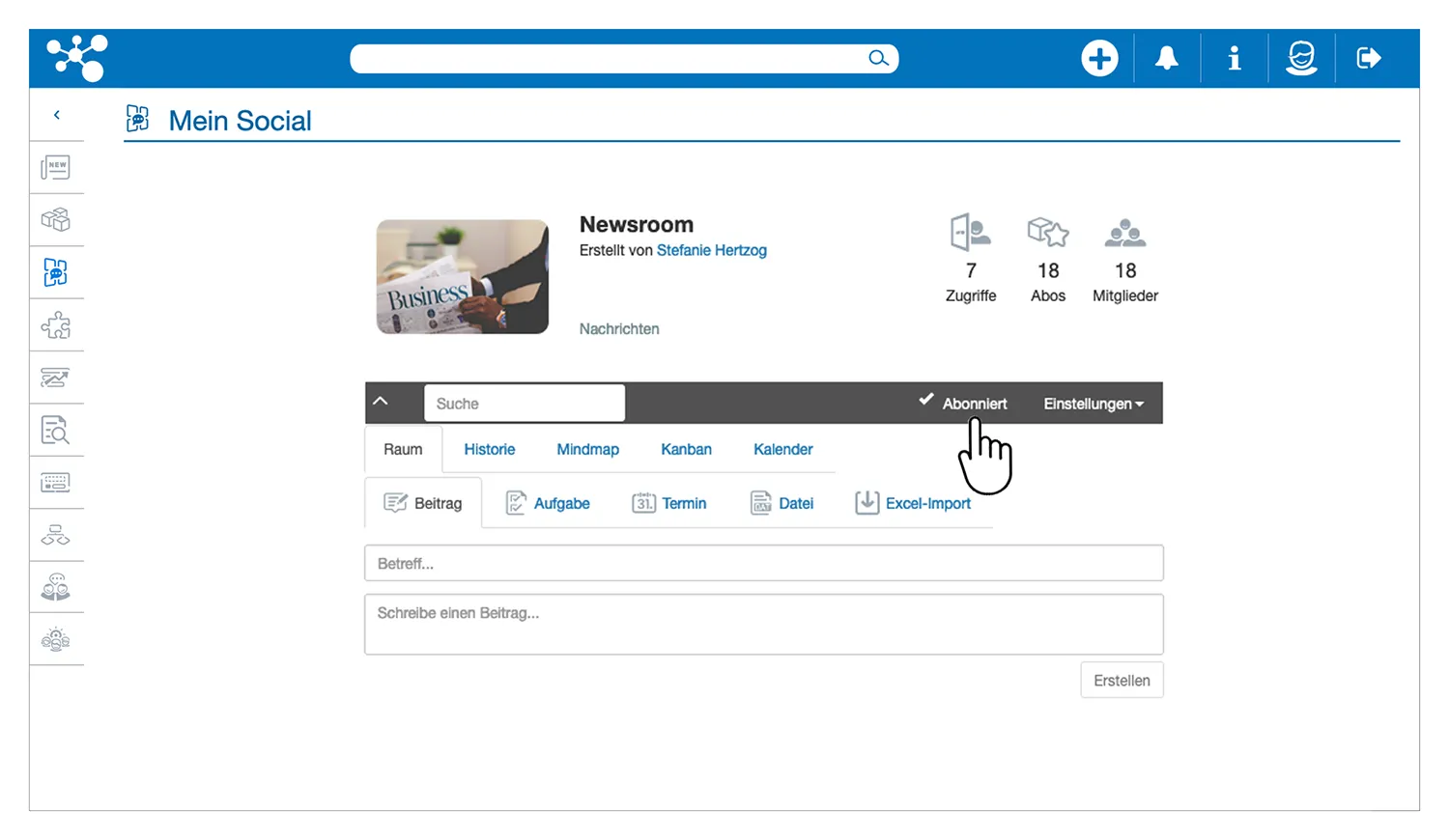The image size is (1449, 840).
Task: Open the org chart sidebar icon
Action: 56,535
